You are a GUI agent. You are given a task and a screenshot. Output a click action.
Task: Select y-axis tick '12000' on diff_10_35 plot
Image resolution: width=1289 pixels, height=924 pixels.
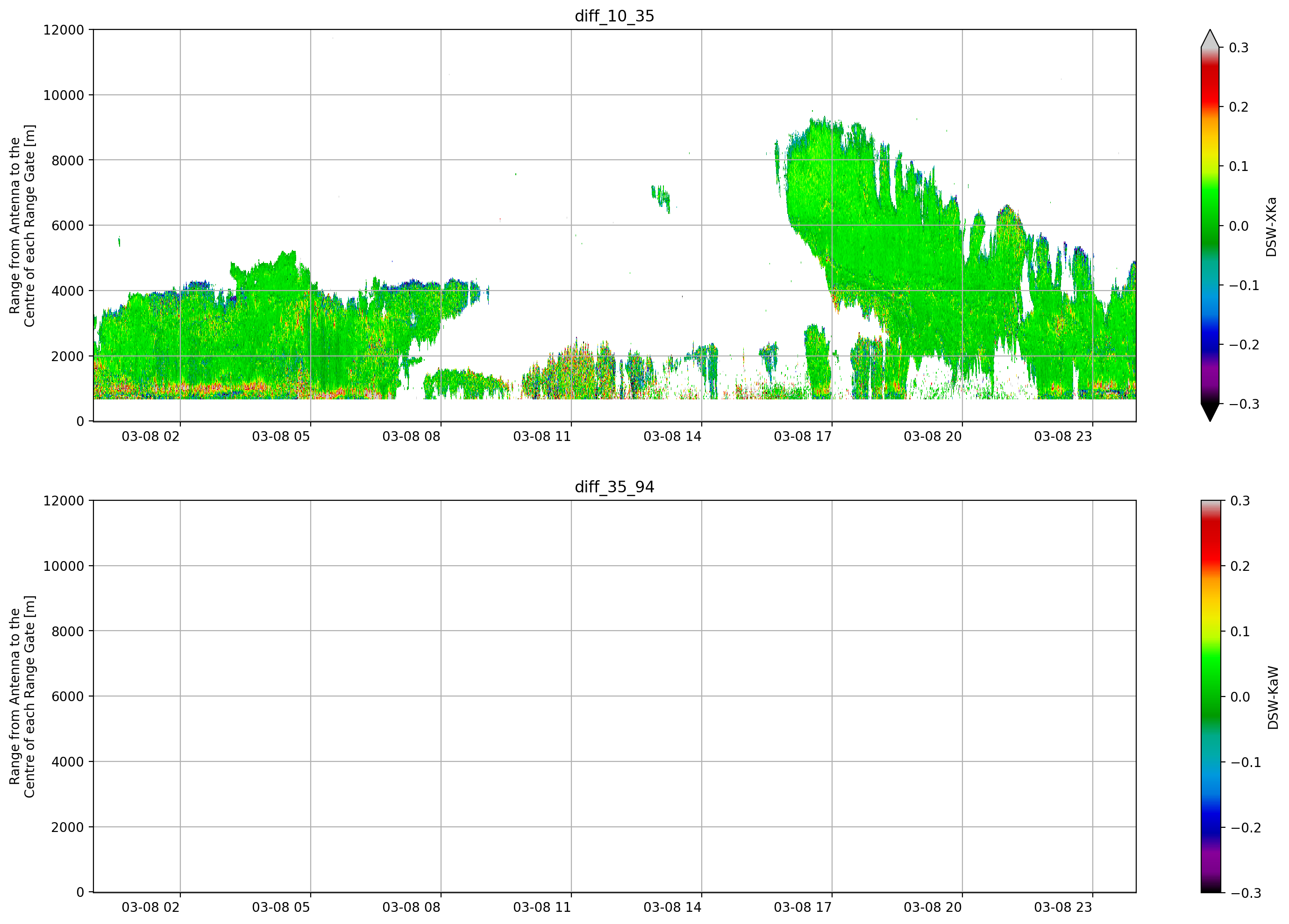click(x=64, y=30)
